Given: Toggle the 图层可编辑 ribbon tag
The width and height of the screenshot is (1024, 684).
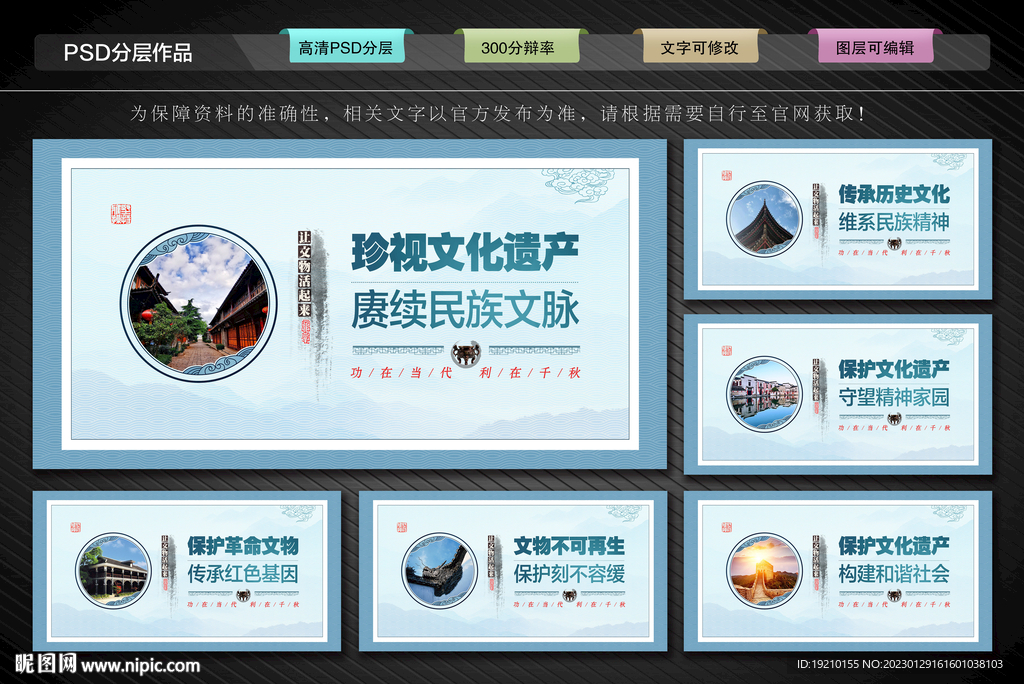Looking at the screenshot, I should pos(876,46).
